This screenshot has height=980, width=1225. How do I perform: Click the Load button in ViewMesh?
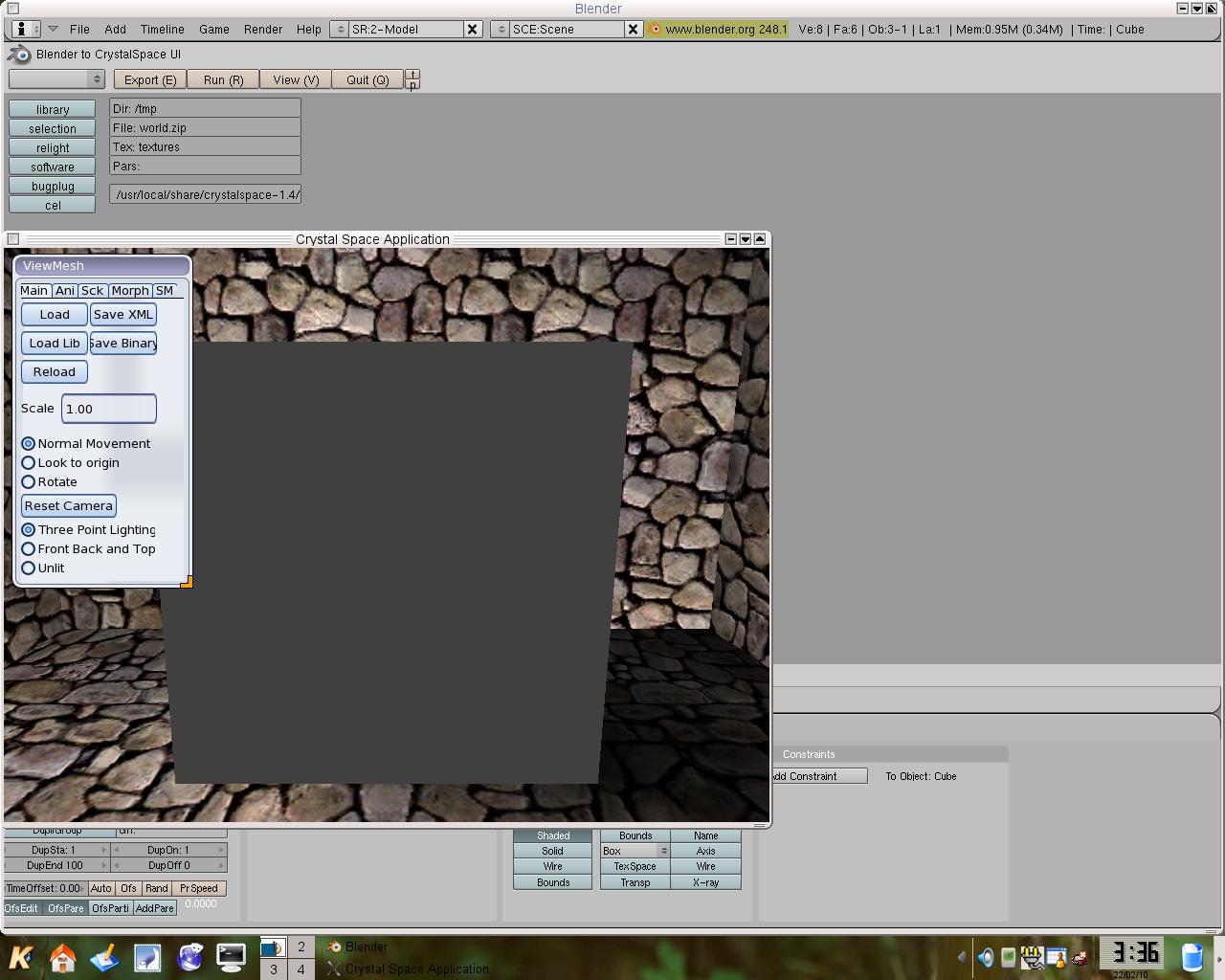55,314
